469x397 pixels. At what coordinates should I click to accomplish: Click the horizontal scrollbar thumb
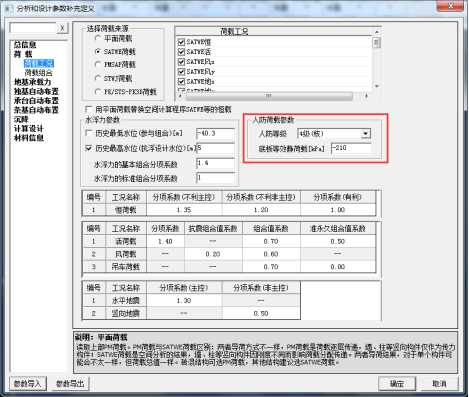[x=269, y=96]
